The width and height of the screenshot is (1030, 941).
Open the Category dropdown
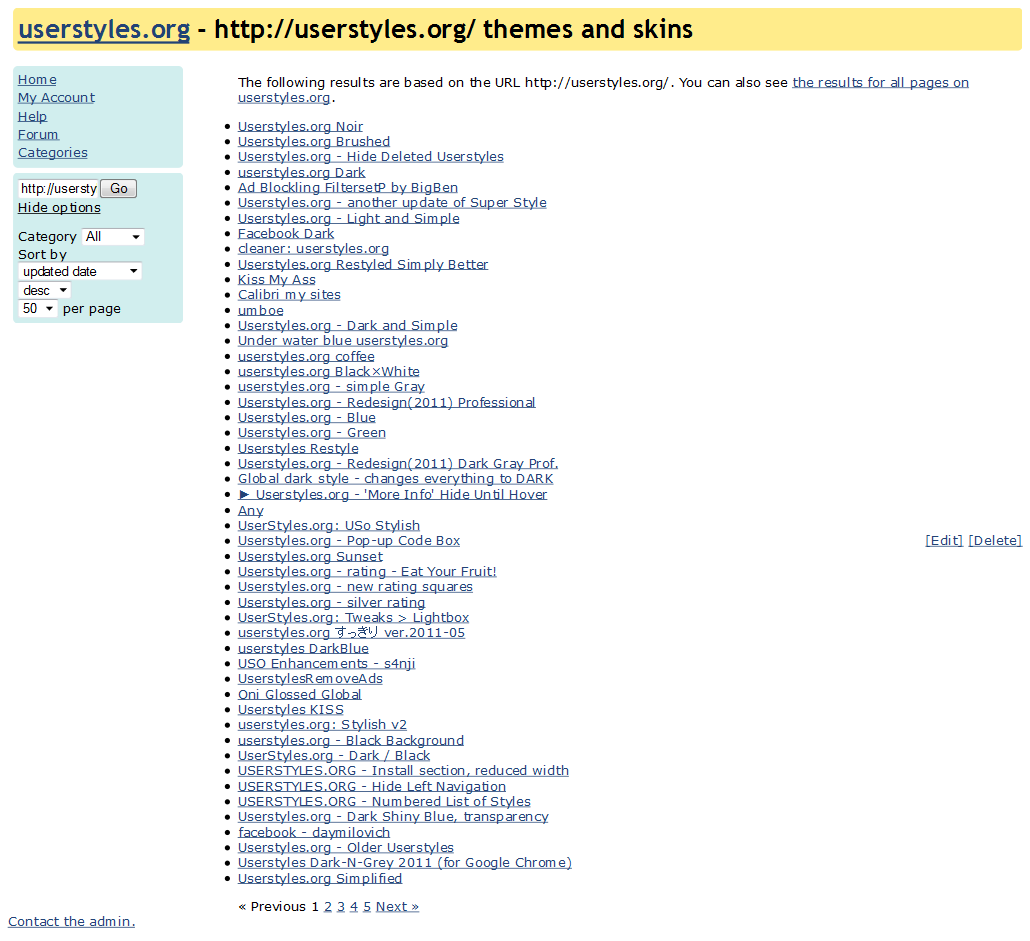[112, 237]
